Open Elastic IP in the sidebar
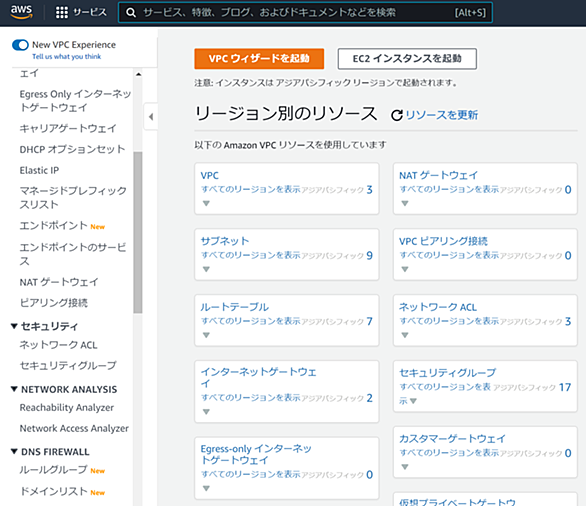The image size is (586, 506). pos(39,170)
